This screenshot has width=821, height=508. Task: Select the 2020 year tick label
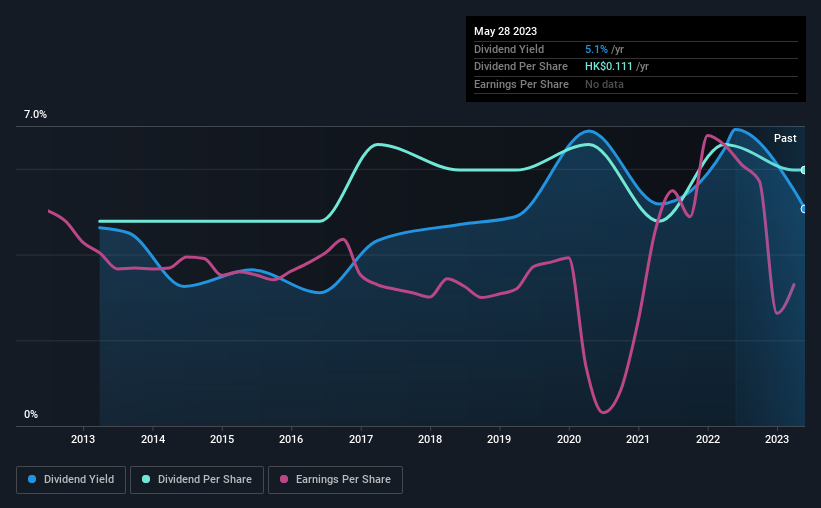click(569, 439)
